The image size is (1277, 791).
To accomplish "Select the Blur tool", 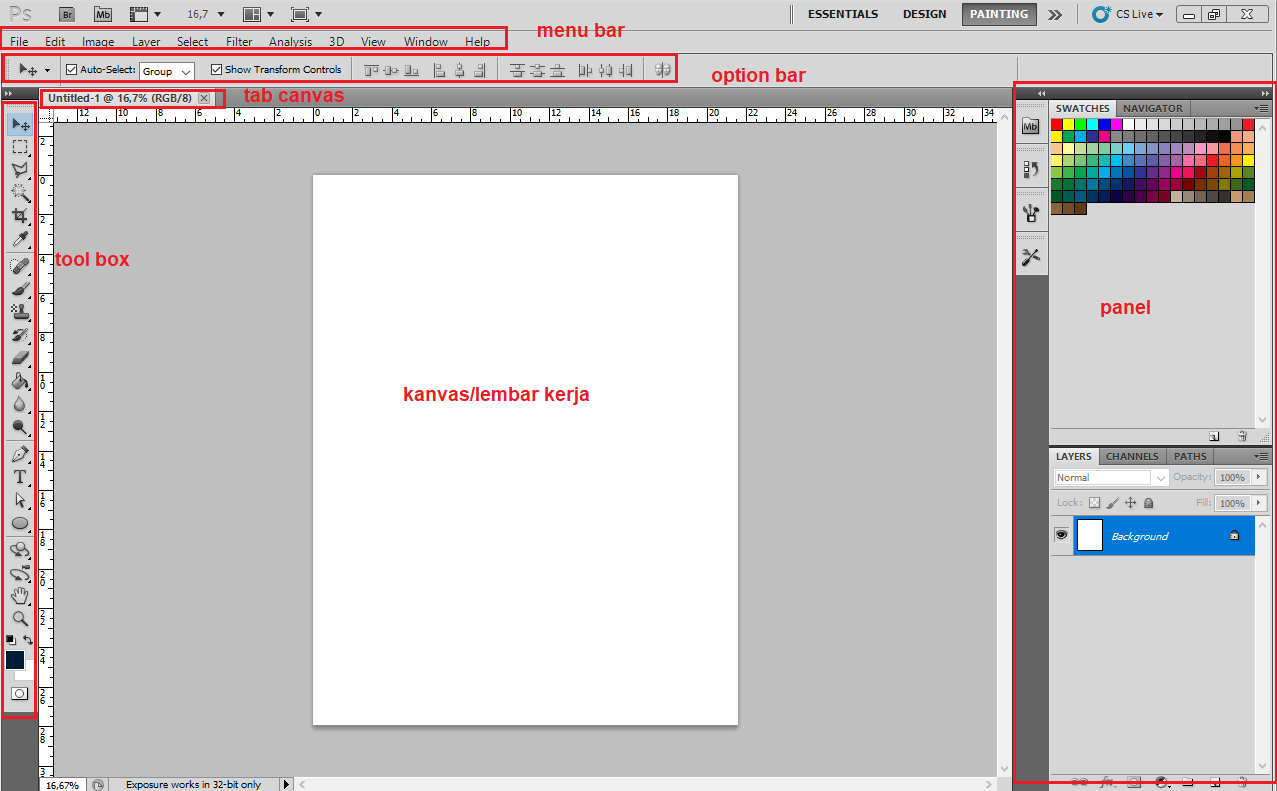I will [x=20, y=404].
